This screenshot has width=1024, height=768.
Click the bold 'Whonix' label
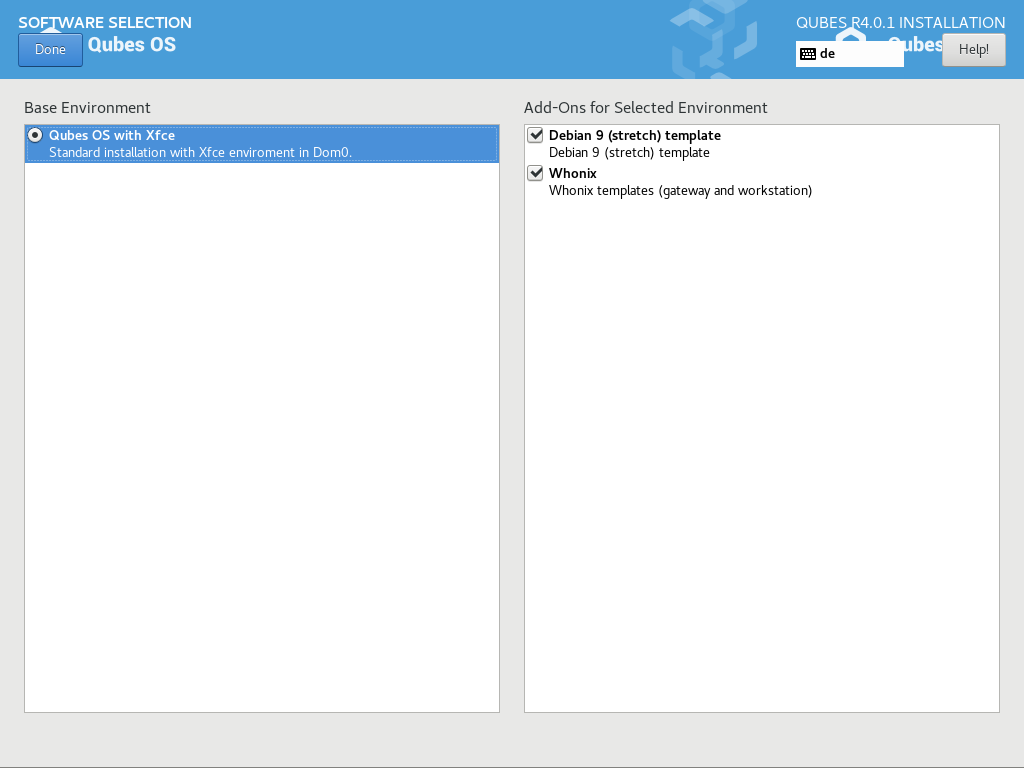(x=573, y=173)
